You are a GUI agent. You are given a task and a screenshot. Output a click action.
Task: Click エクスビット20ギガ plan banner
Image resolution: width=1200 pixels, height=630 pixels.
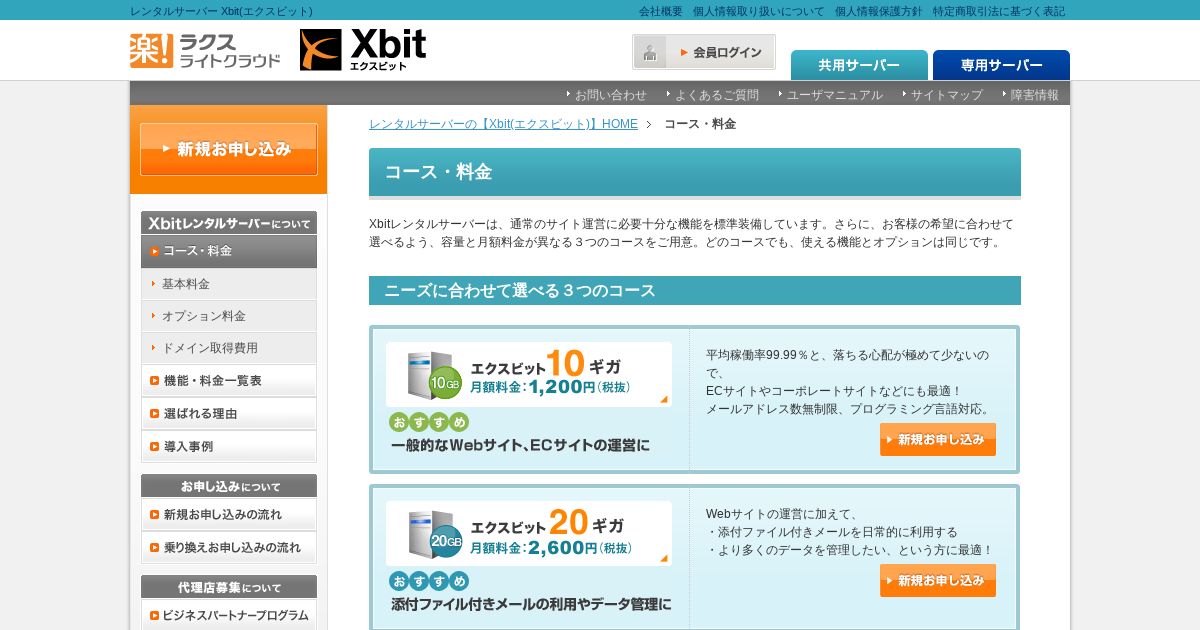(x=529, y=533)
